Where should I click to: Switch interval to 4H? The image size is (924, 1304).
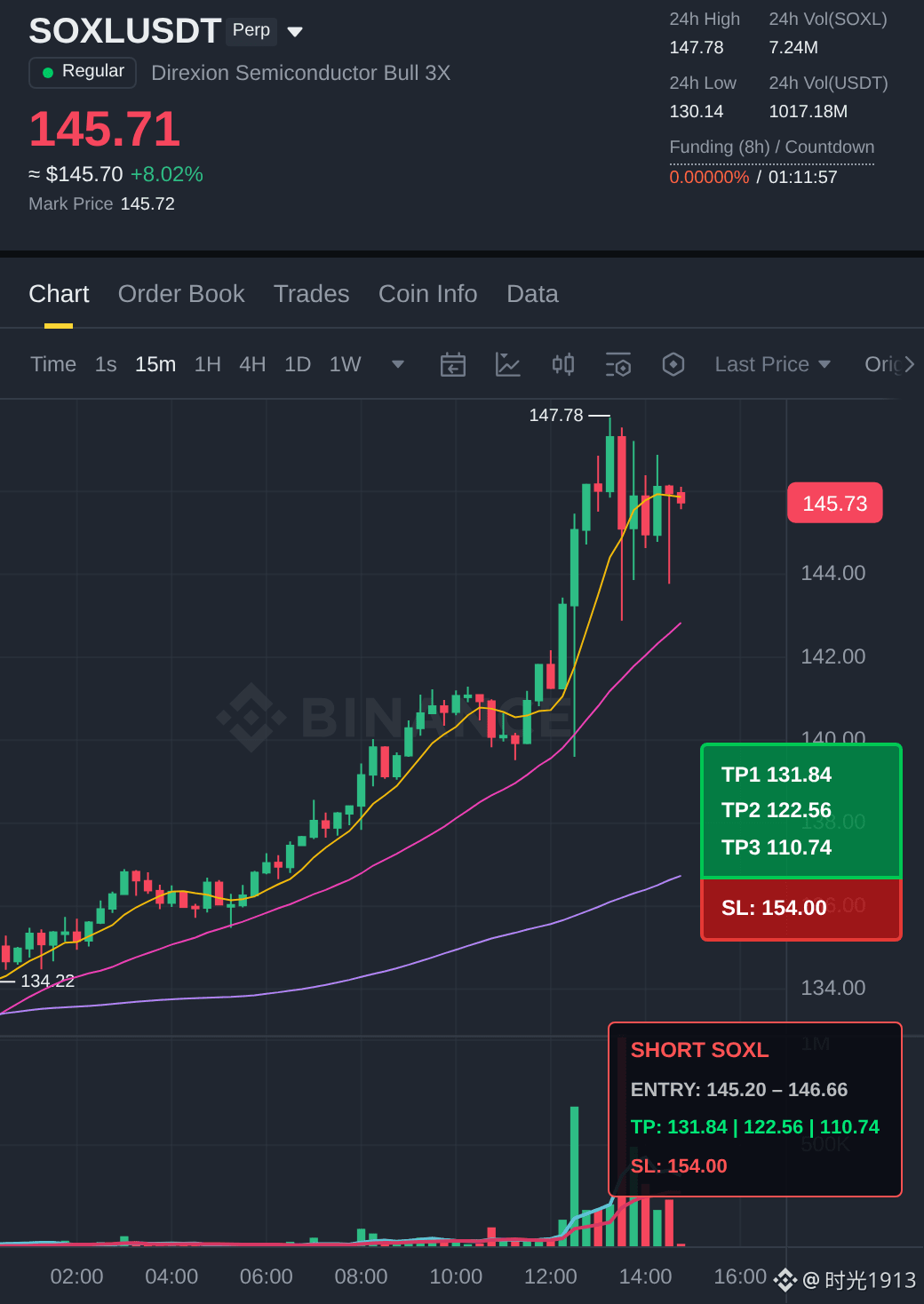pos(252,364)
